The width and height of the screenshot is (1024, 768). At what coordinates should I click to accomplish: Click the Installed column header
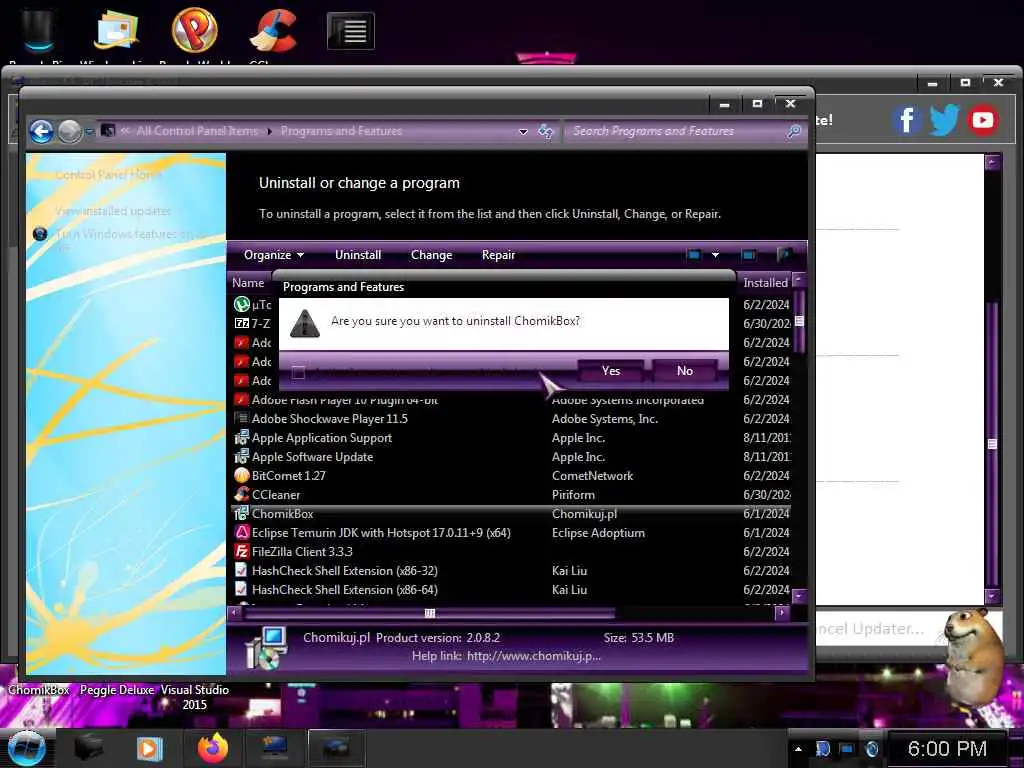(765, 283)
